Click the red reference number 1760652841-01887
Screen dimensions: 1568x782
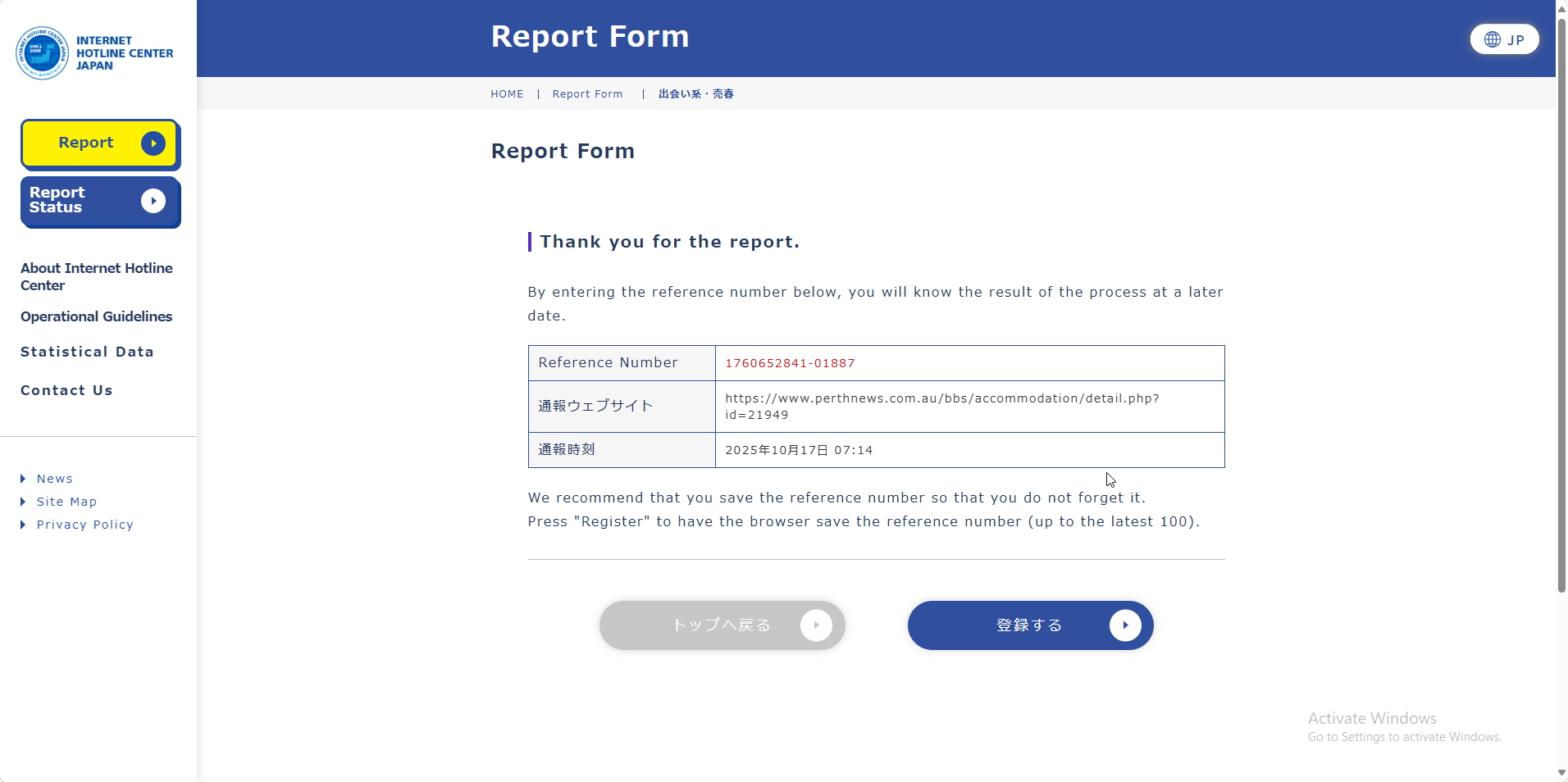(790, 363)
